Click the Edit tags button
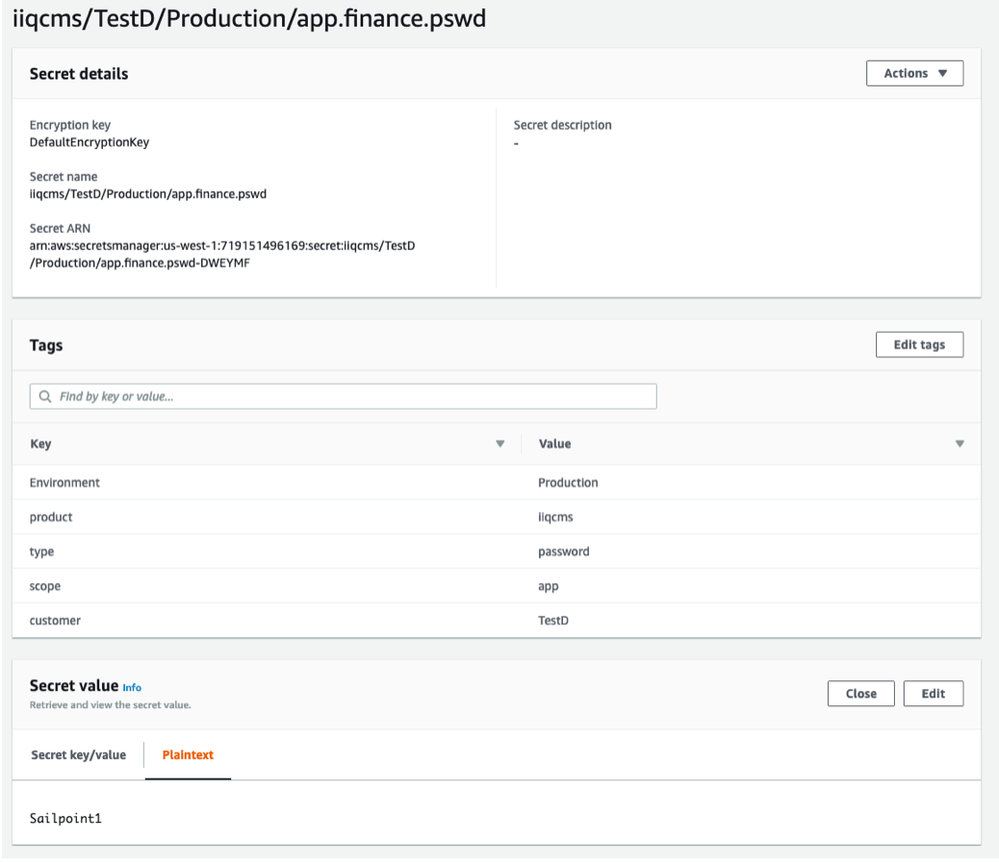Image resolution: width=999 pixels, height=862 pixels. click(919, 344)
